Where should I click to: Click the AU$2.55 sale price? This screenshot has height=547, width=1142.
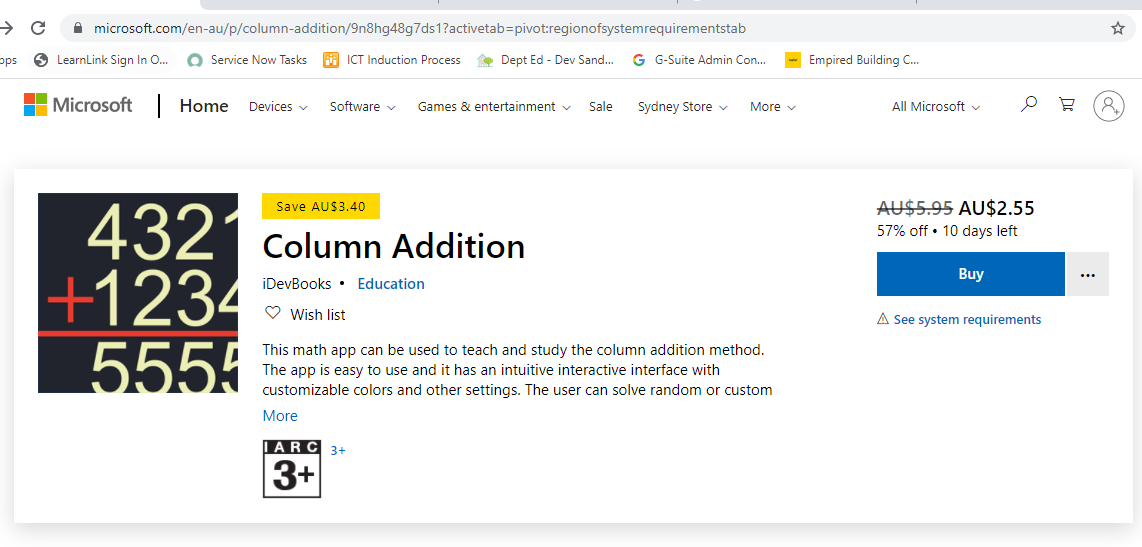(x=996, y=208)
